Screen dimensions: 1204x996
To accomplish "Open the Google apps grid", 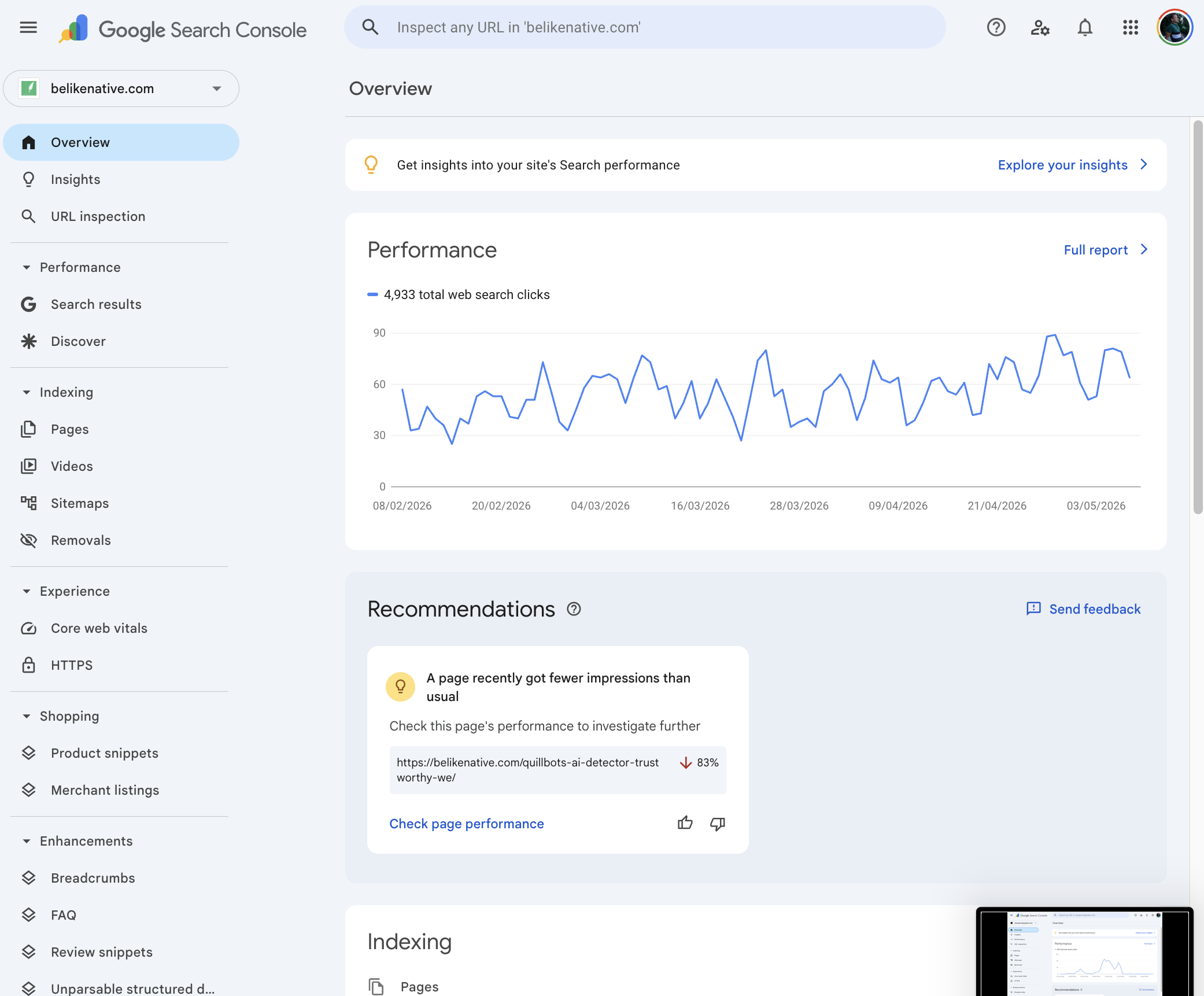I will click(1130, 27).
